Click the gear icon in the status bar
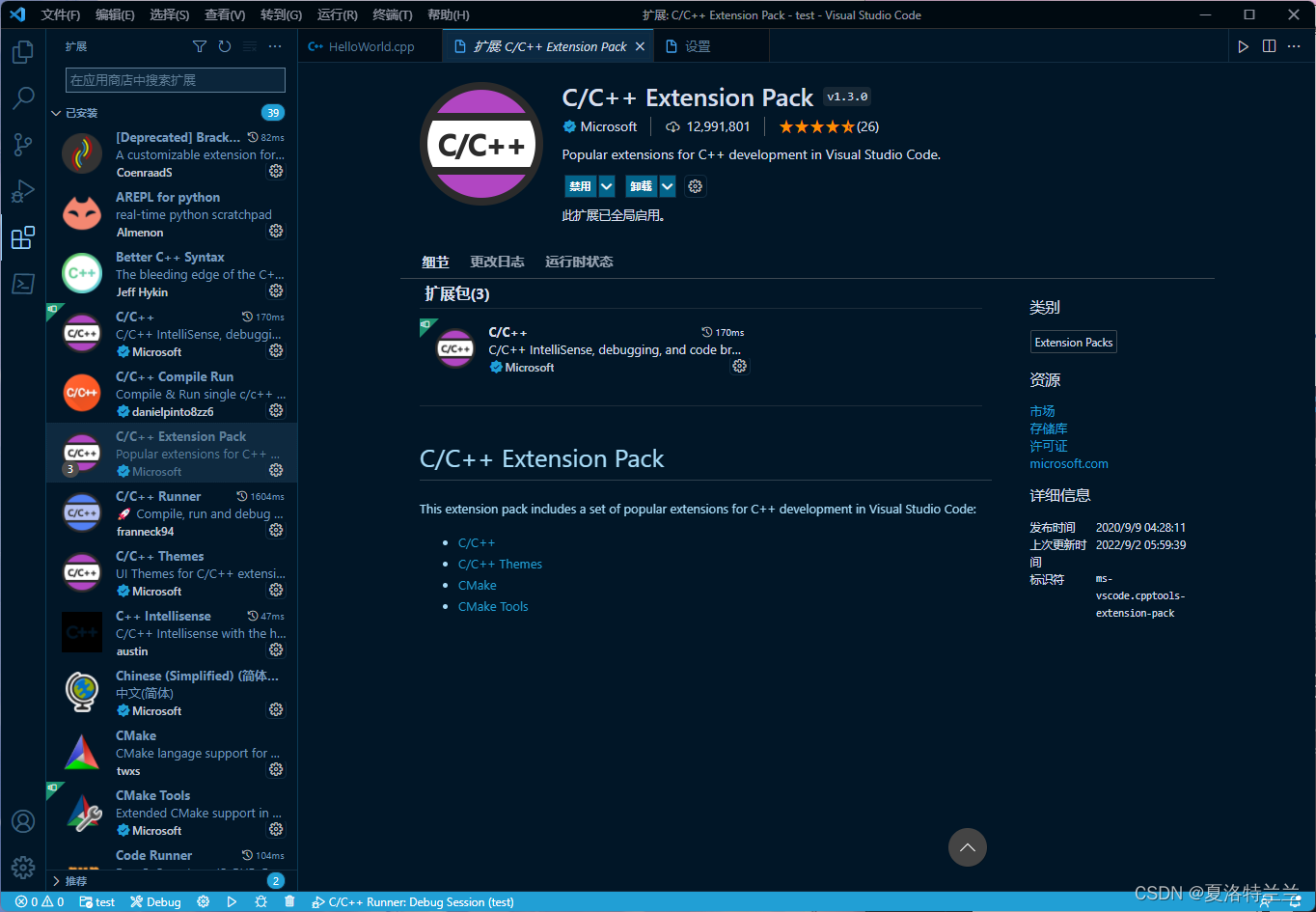The image size is (1316, 912). point(204,902)
